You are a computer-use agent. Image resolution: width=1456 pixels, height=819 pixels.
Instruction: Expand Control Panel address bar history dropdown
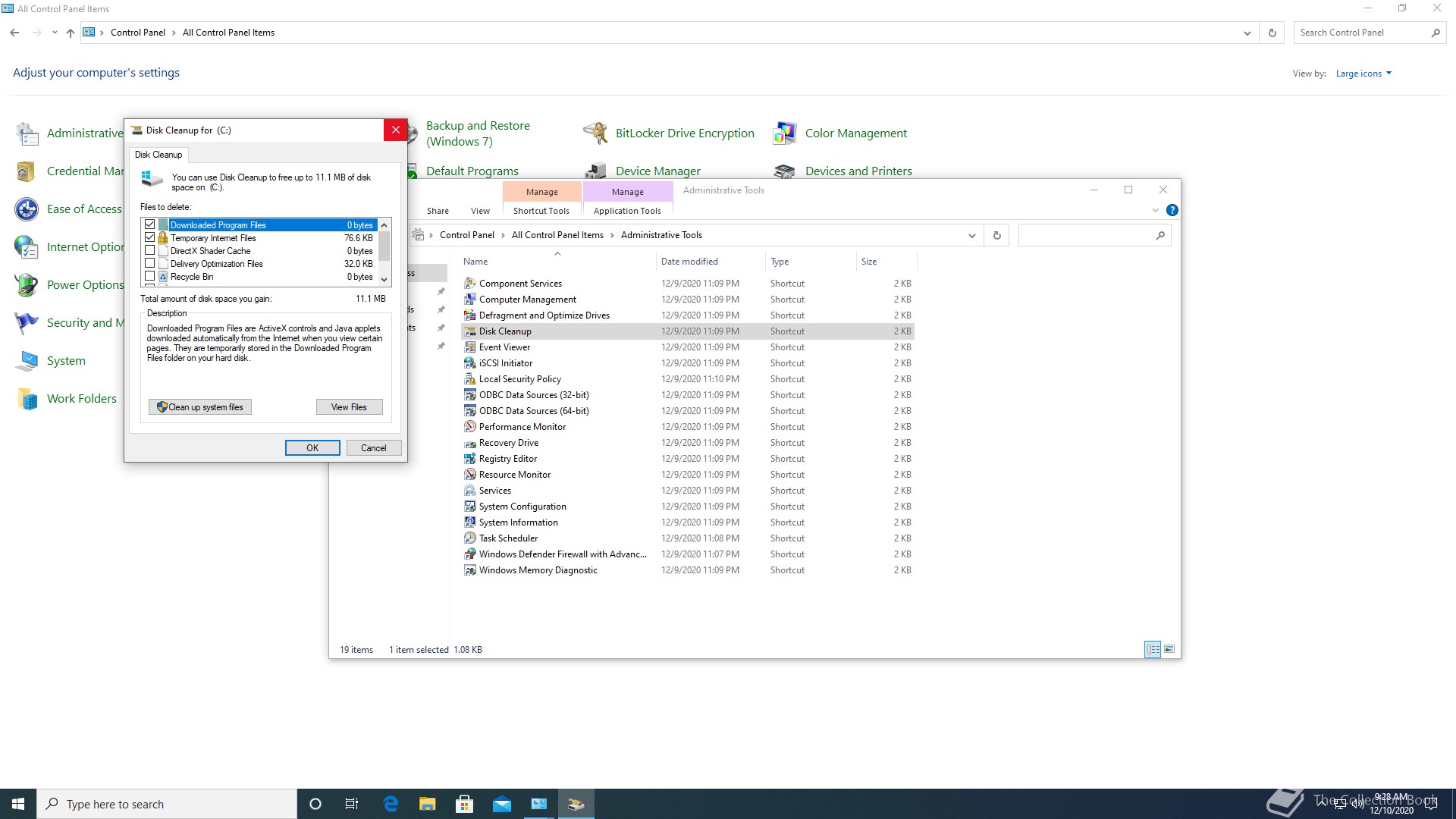coord(1247,33)
